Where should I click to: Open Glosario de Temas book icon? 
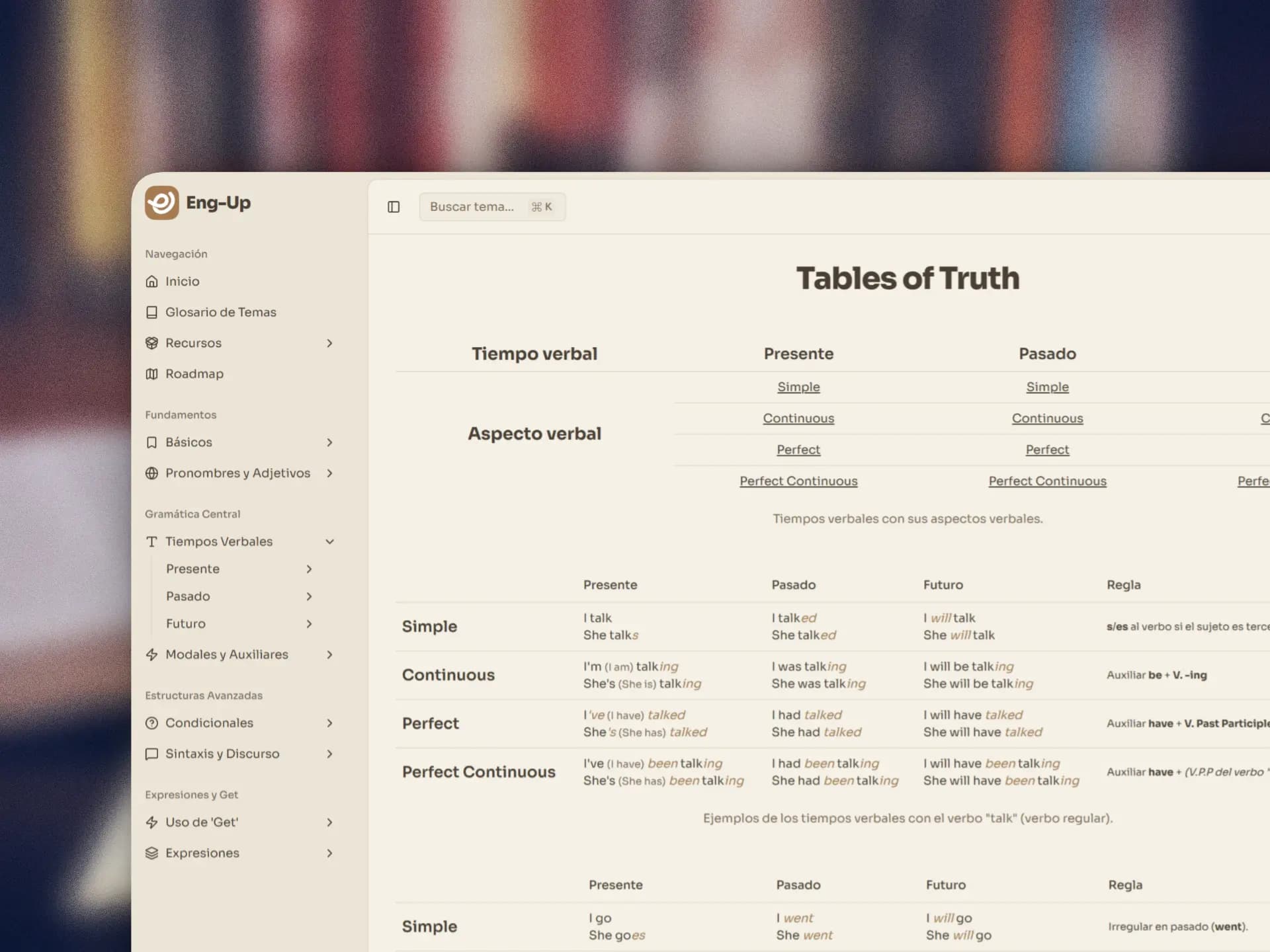pos(151,312)
